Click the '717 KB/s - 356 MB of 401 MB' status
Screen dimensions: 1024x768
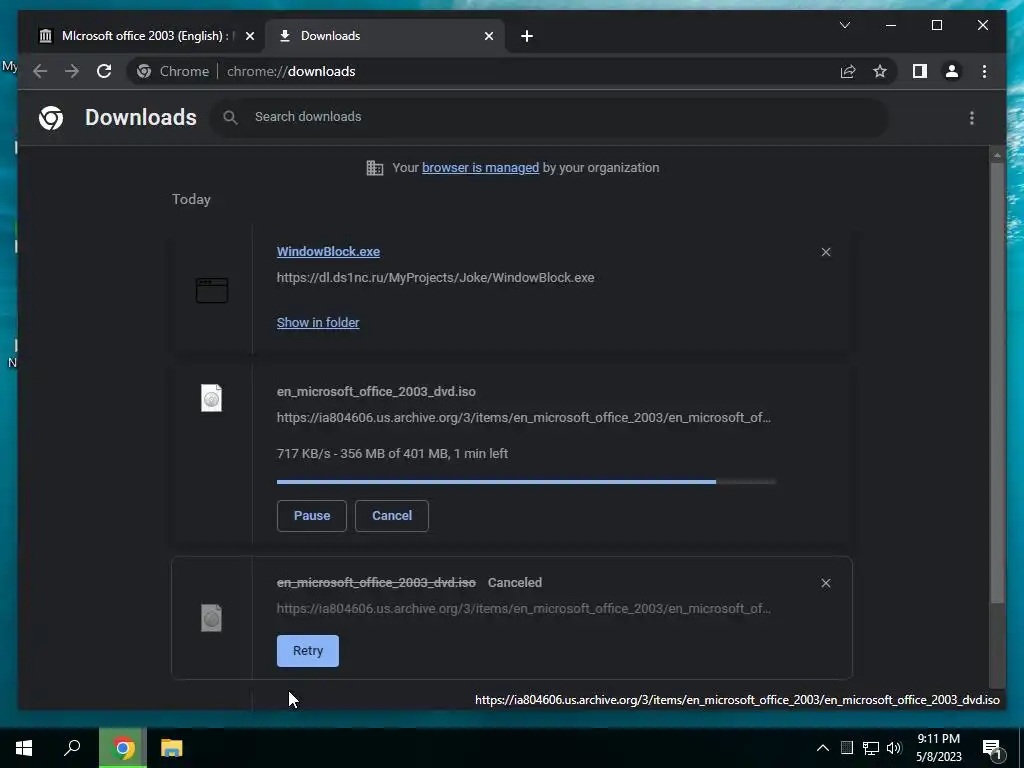(392, 454)
